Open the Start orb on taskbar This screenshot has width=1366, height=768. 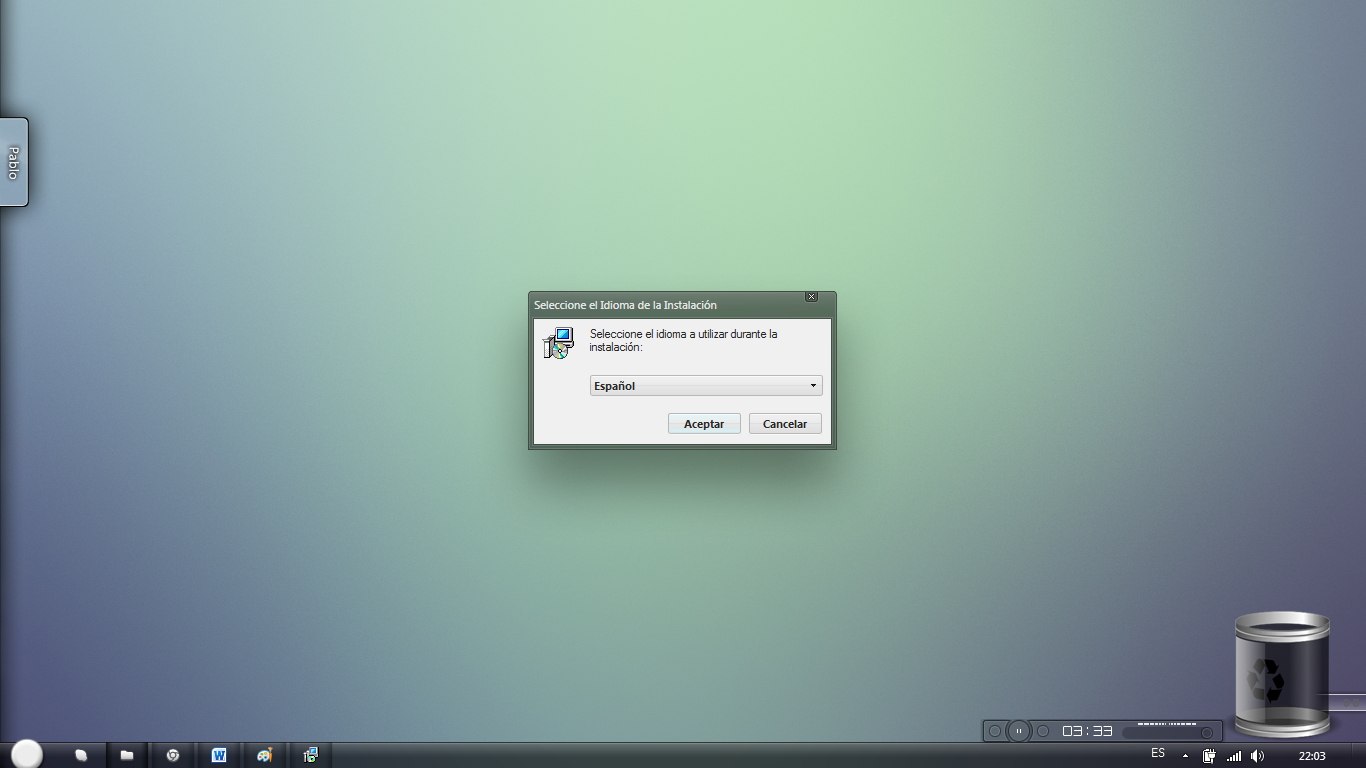click(x=27, y=754)
